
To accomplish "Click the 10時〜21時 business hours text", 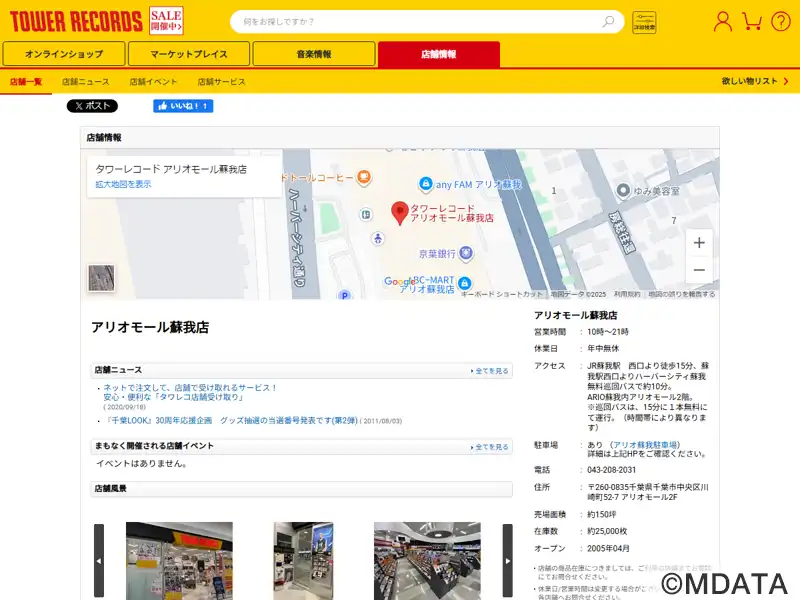I will [x=608, y=332].
